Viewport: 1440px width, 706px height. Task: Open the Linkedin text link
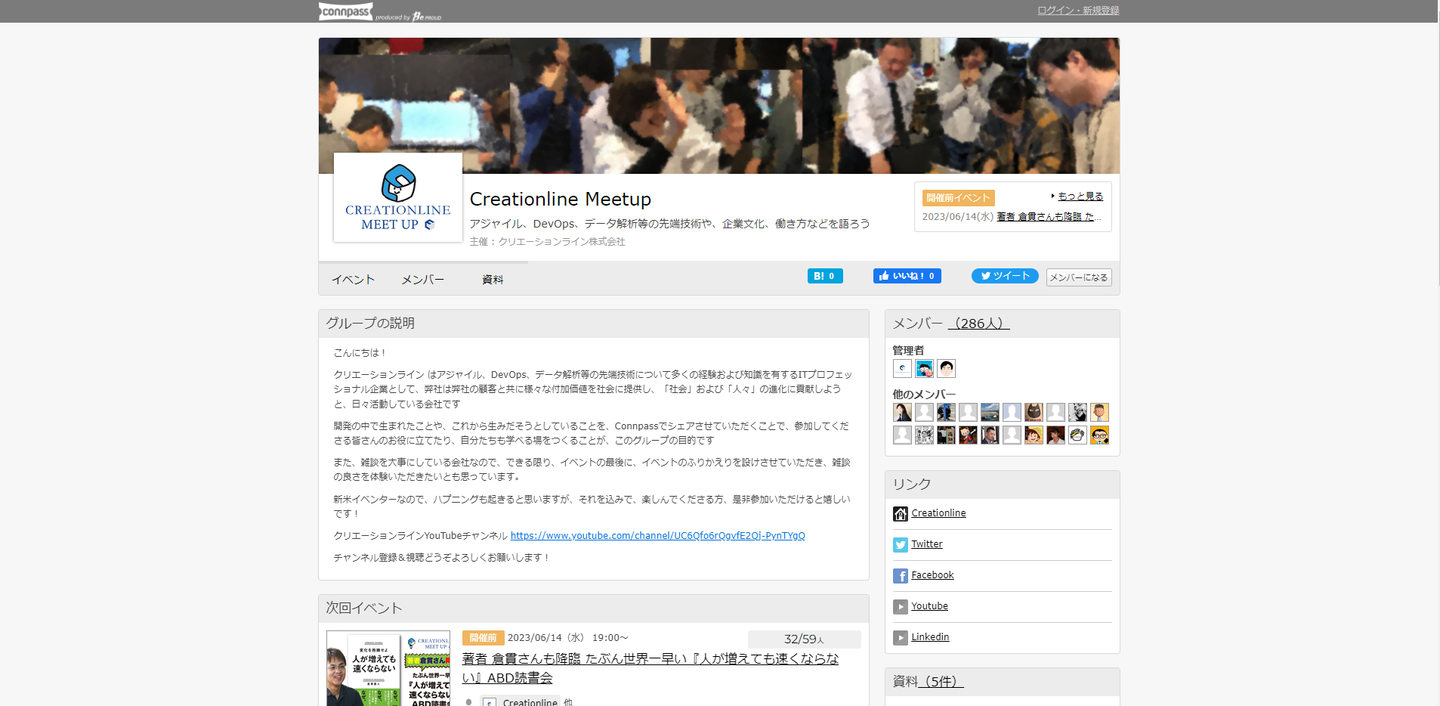coord(930,637)
